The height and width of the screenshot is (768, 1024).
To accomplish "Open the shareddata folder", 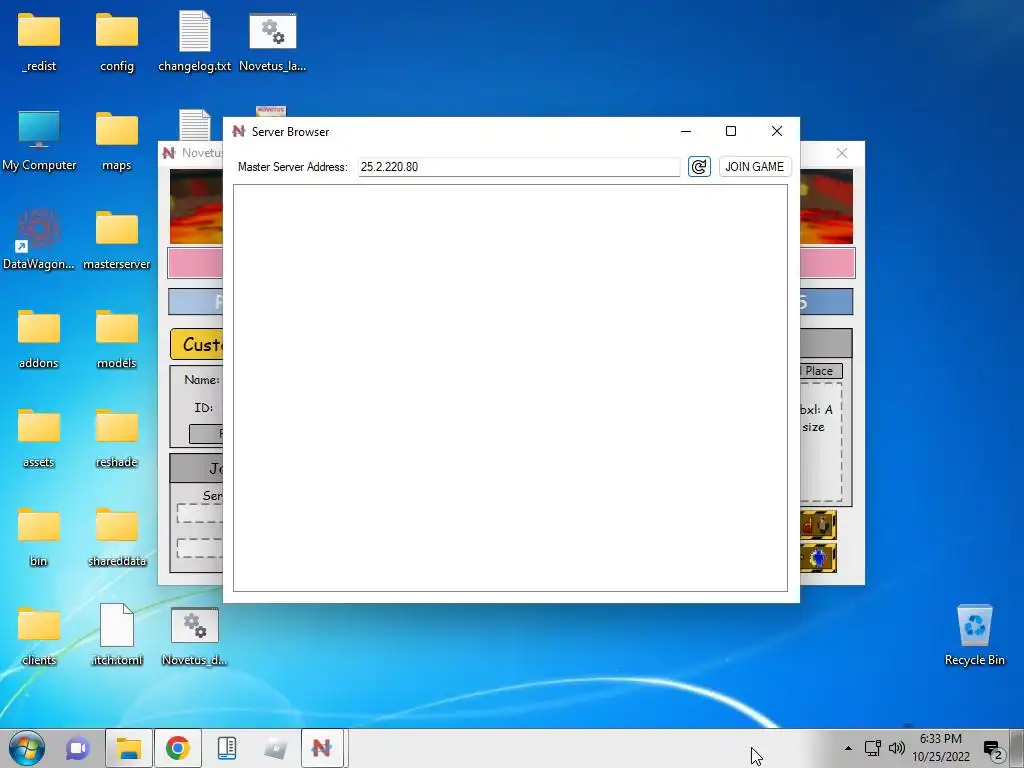I will pos(117,537).
